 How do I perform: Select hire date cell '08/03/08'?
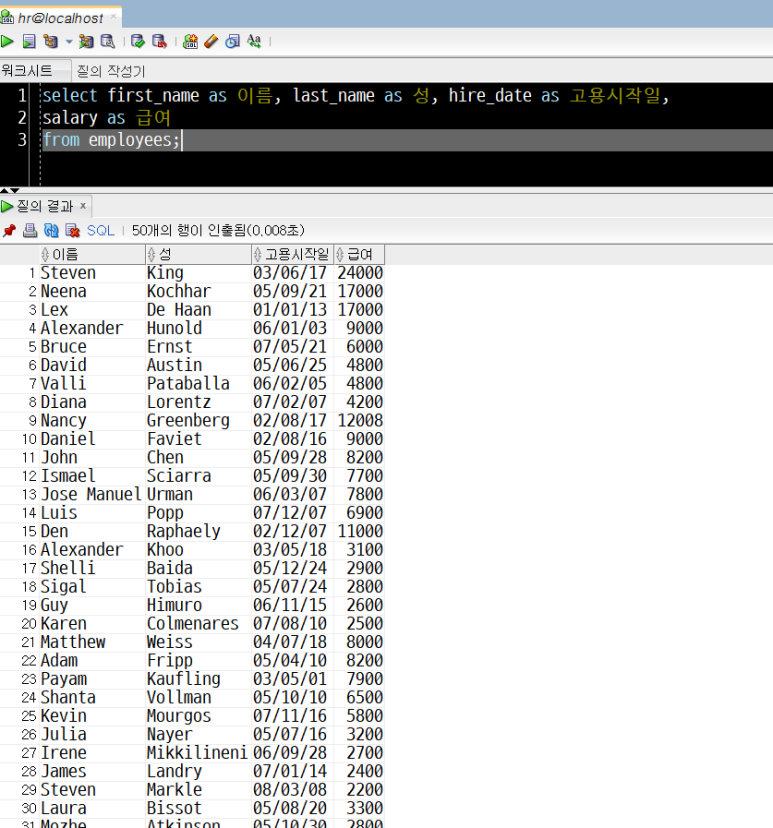point(293,791)
